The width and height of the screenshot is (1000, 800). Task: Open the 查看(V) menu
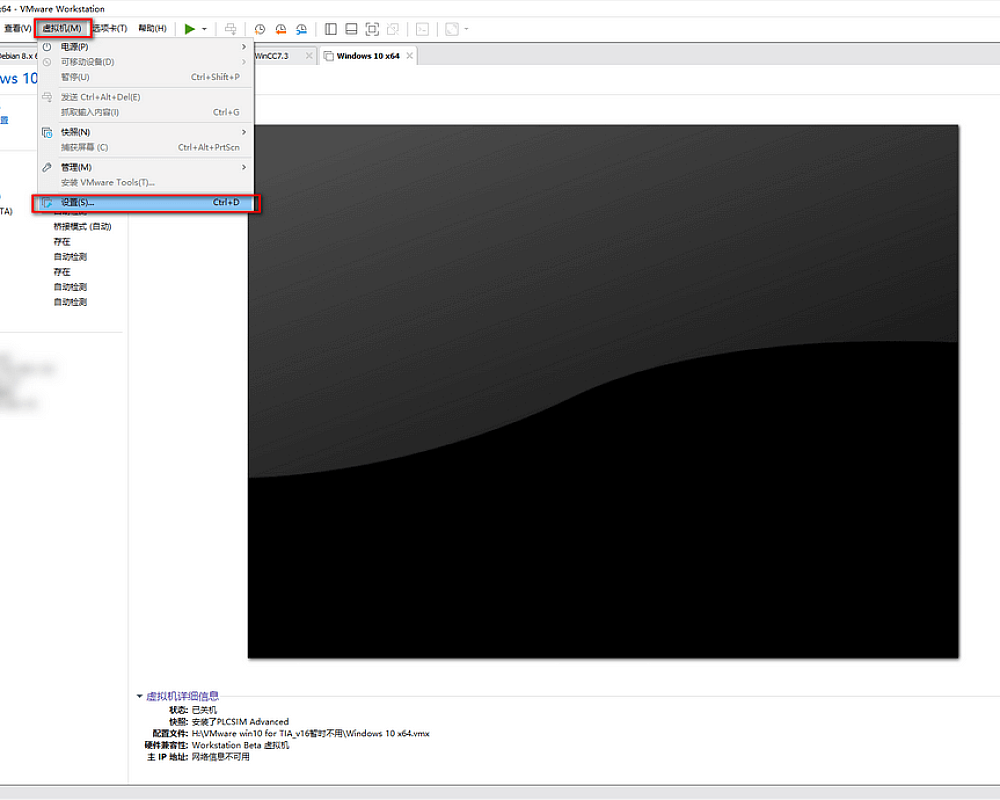tap(18, 28)
